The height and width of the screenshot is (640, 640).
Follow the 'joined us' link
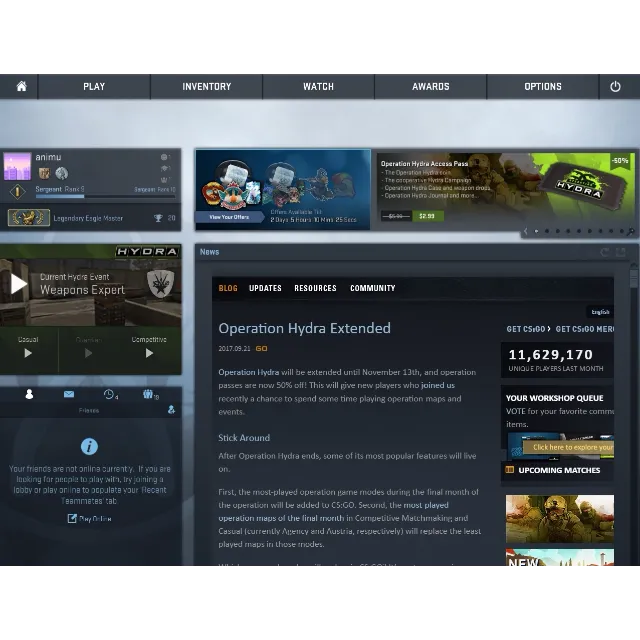pos(438,385)
